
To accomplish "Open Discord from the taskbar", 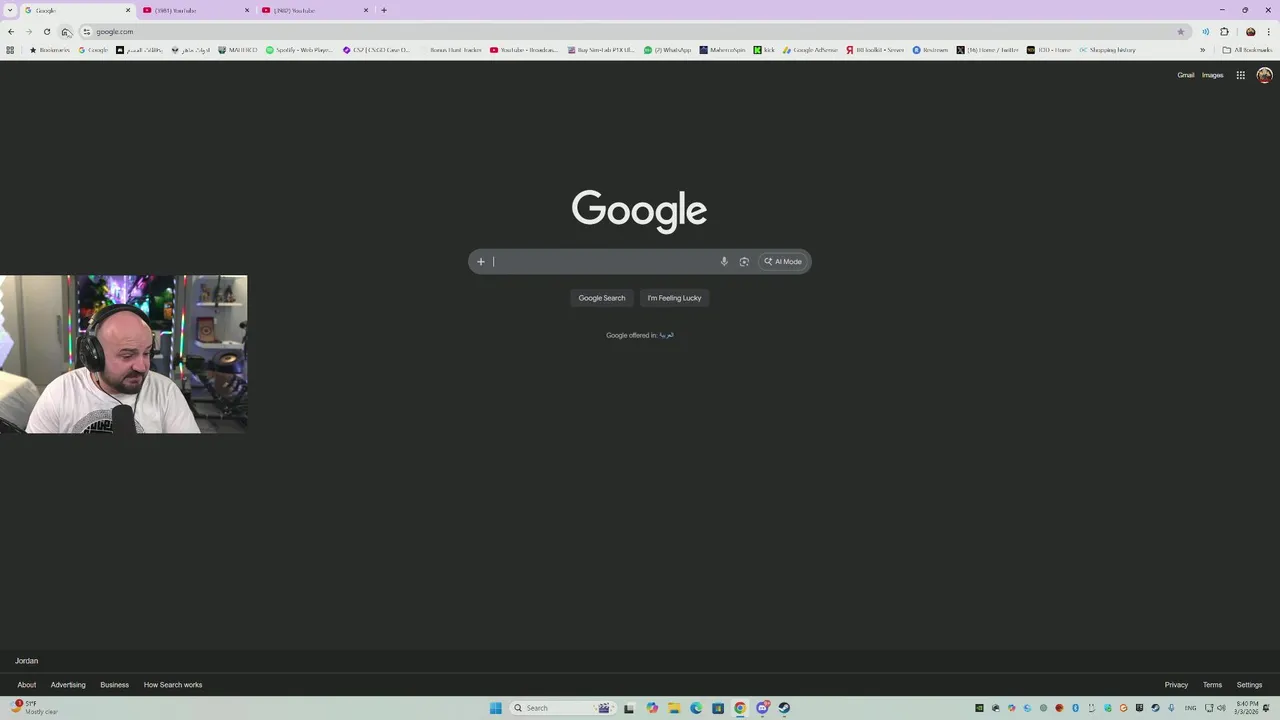I will click(762, 708).
